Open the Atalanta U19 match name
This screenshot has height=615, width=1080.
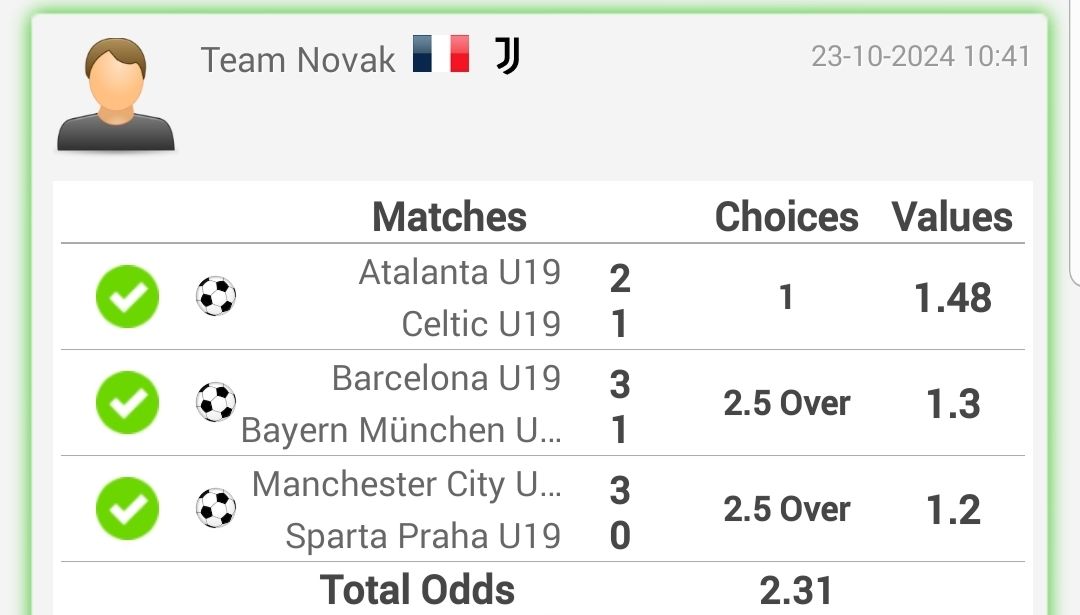460,272
